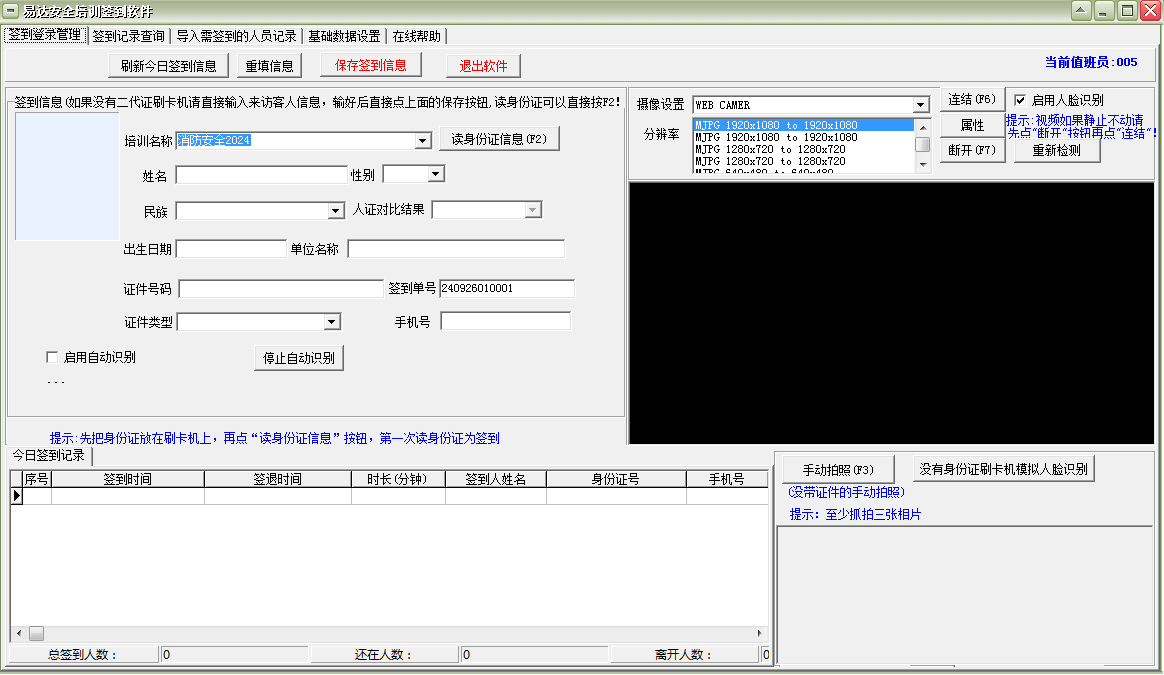The image size is (1164, 675).
Task: Open the 摄像设置 WEB CAMER dropdown
Action: (920, 105)
